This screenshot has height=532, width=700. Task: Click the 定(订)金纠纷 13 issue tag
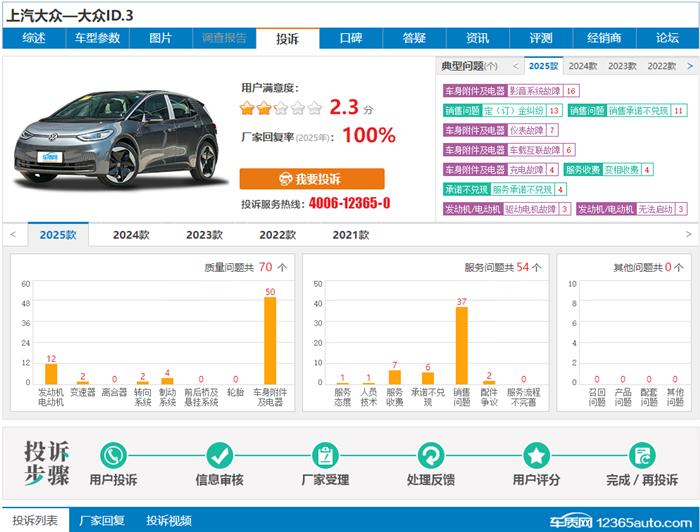[502, 111]
